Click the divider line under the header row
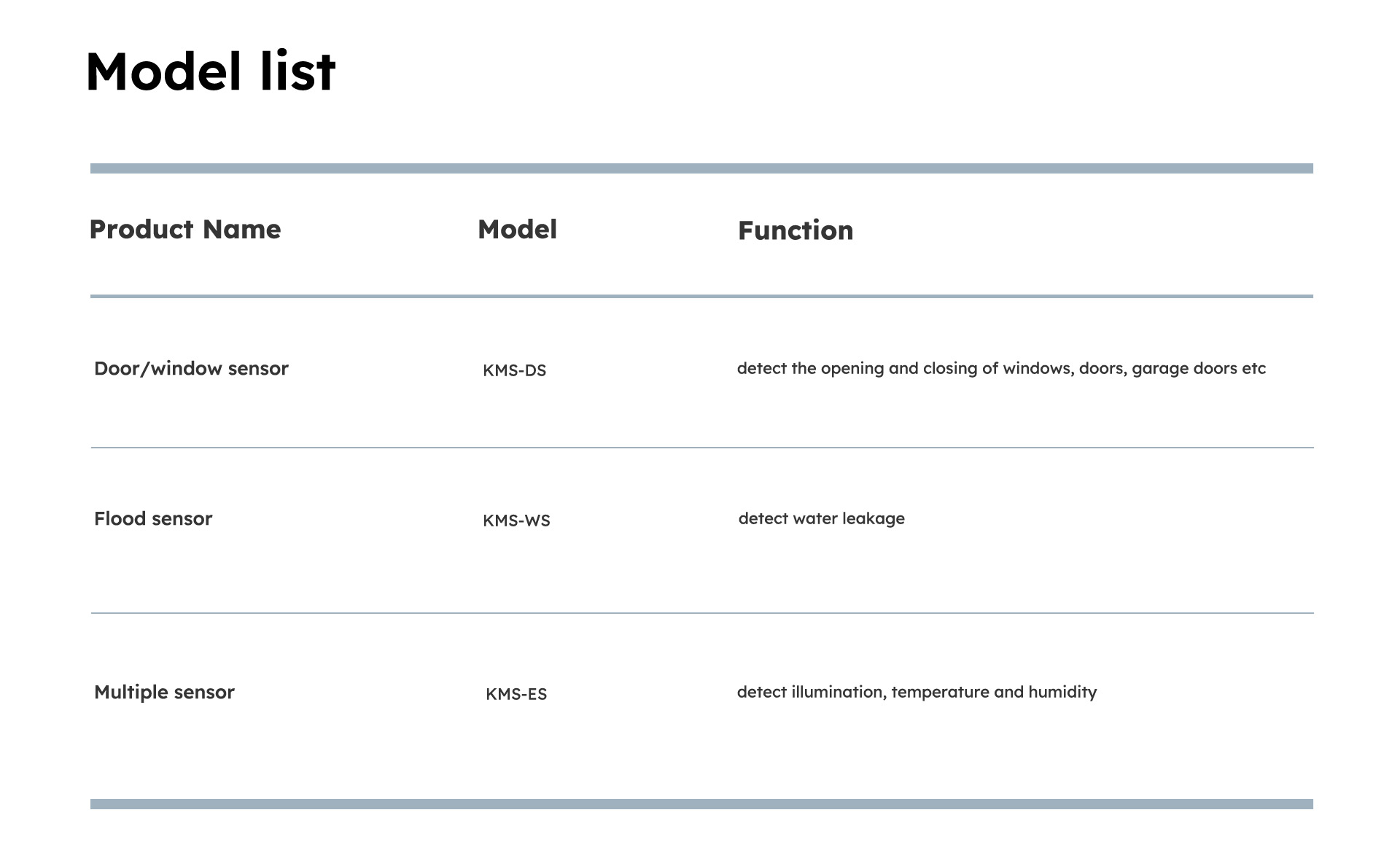 click(x=701, y=297)
